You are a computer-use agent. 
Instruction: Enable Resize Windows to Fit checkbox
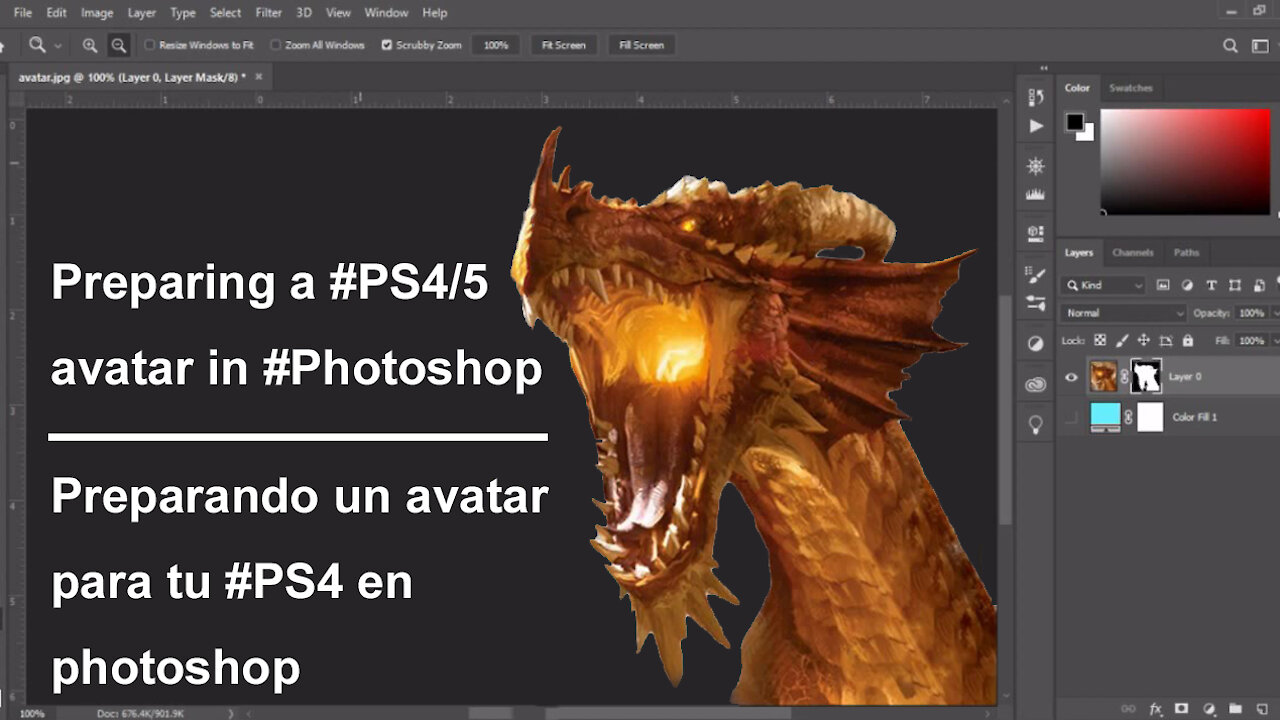pos(150,45)
